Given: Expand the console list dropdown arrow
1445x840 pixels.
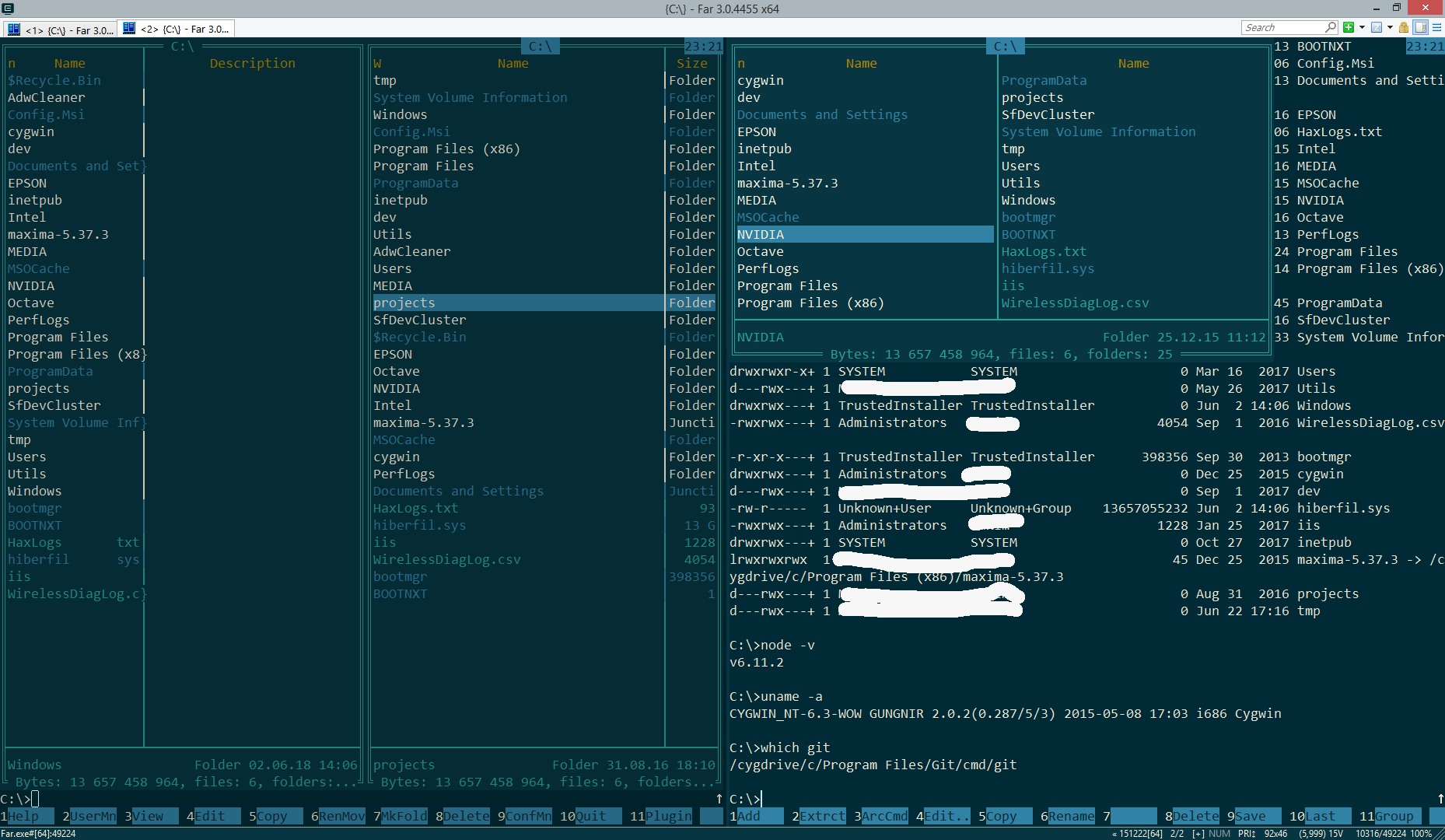Looking at the screenshot, I should coord(1390,27).
